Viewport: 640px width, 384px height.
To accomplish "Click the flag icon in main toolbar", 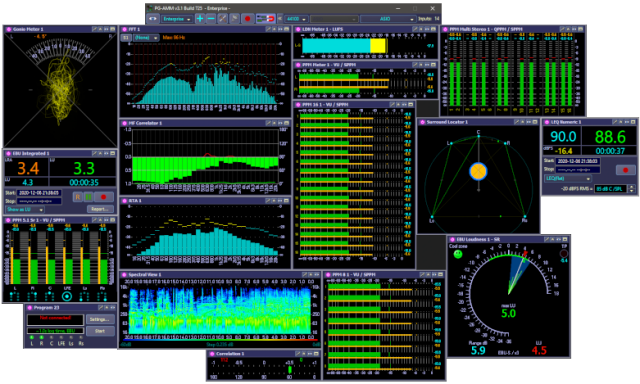I will [x=234, y=19].
